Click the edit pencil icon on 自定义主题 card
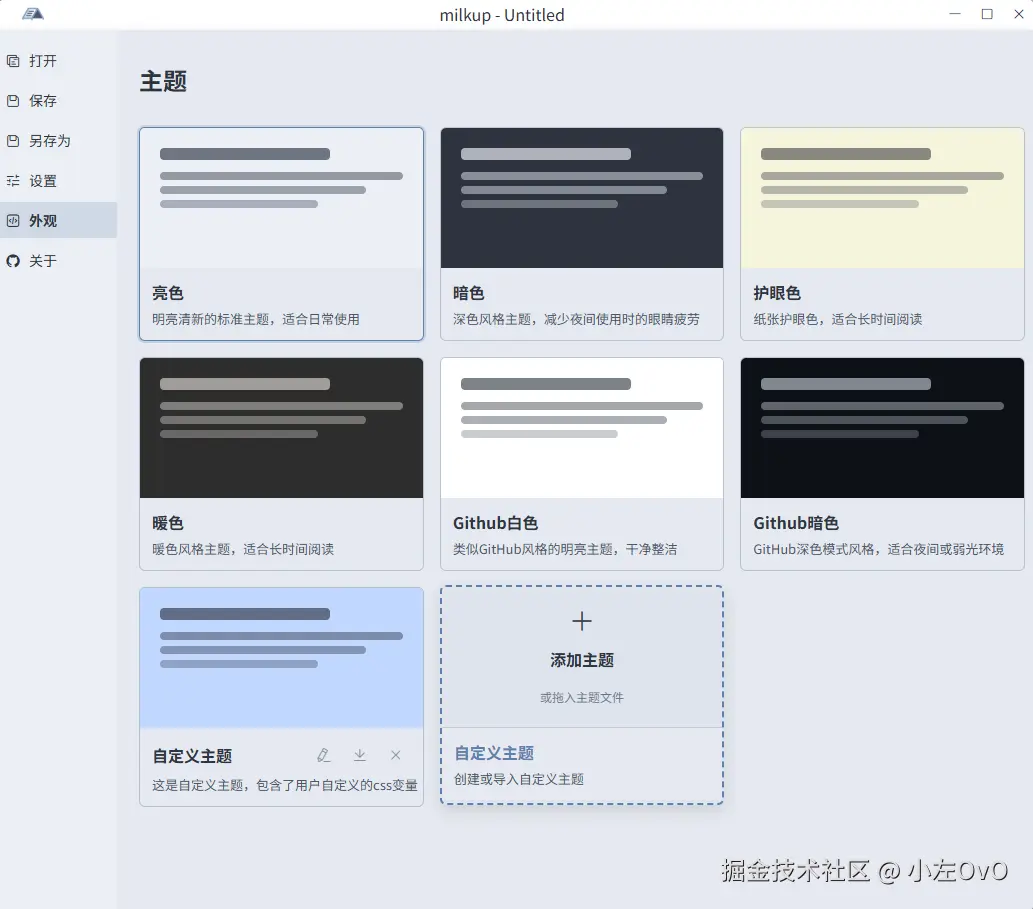 click(x=323, y=755)
